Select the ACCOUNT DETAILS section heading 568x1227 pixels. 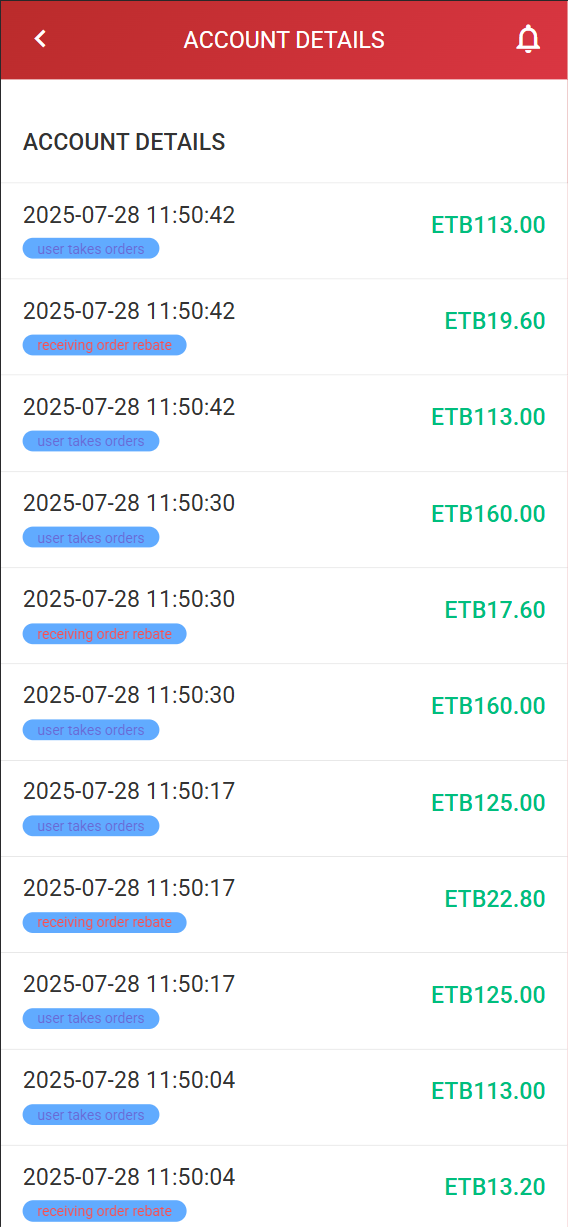(x=124, y=142)
